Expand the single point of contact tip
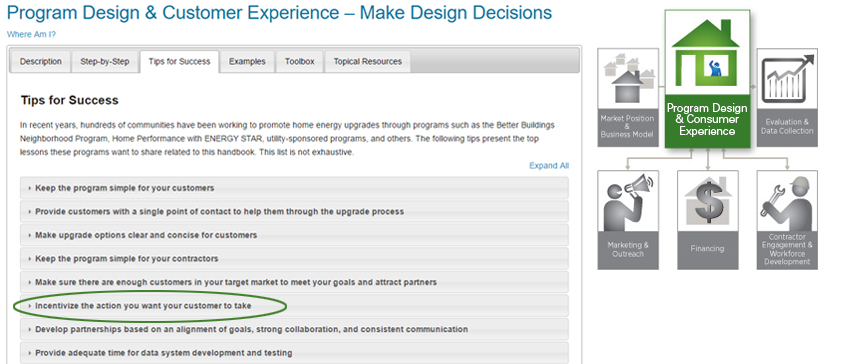The height and width of the screenshot is (364, 850). pyautogui.click(x=294, y=212)
